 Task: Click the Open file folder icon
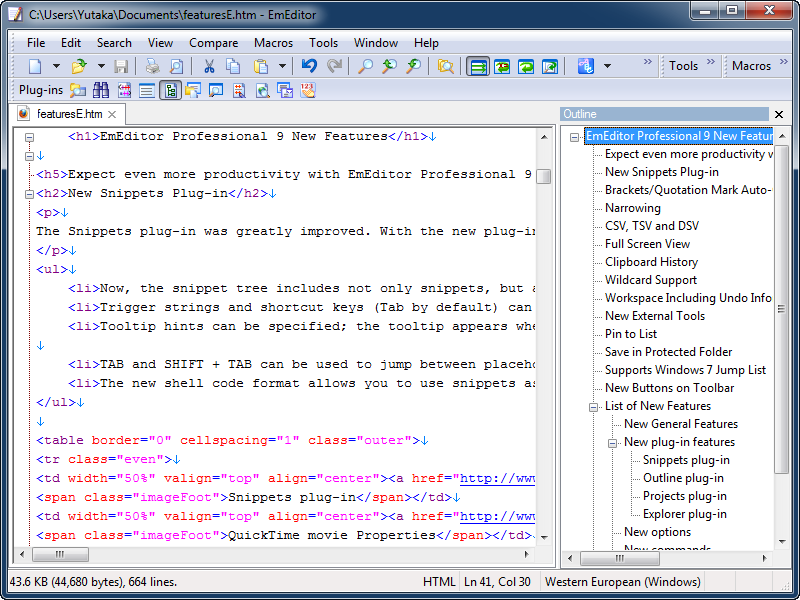click(79, 66)
